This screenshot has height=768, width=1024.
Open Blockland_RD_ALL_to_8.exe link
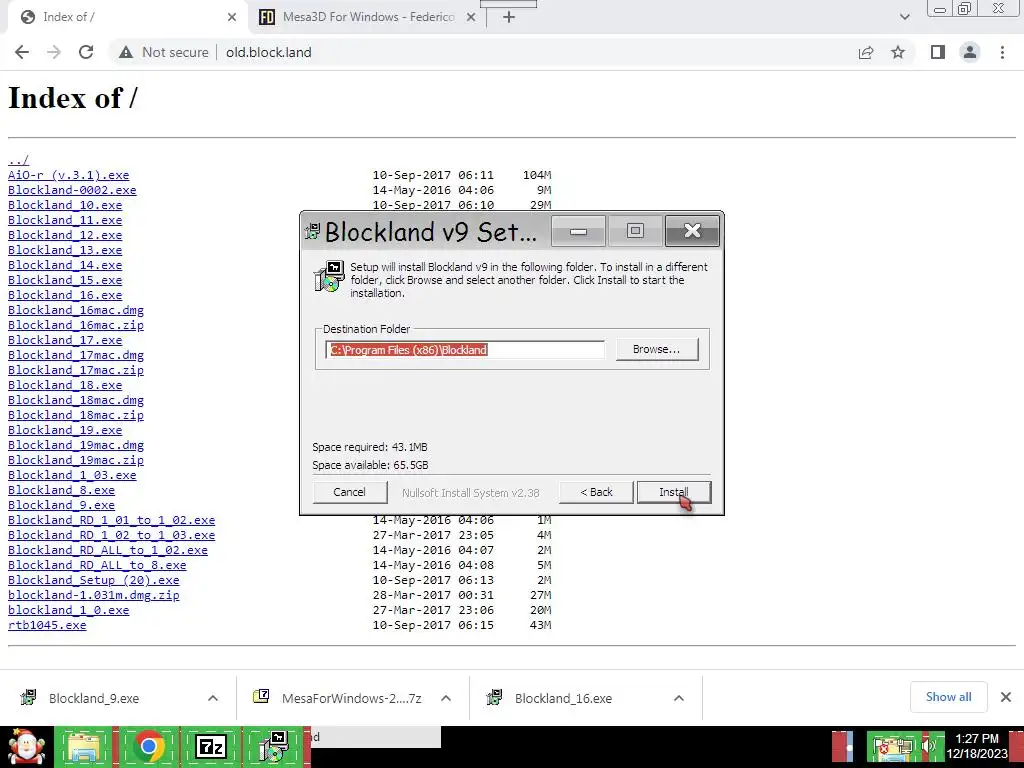tap(97, 566)
